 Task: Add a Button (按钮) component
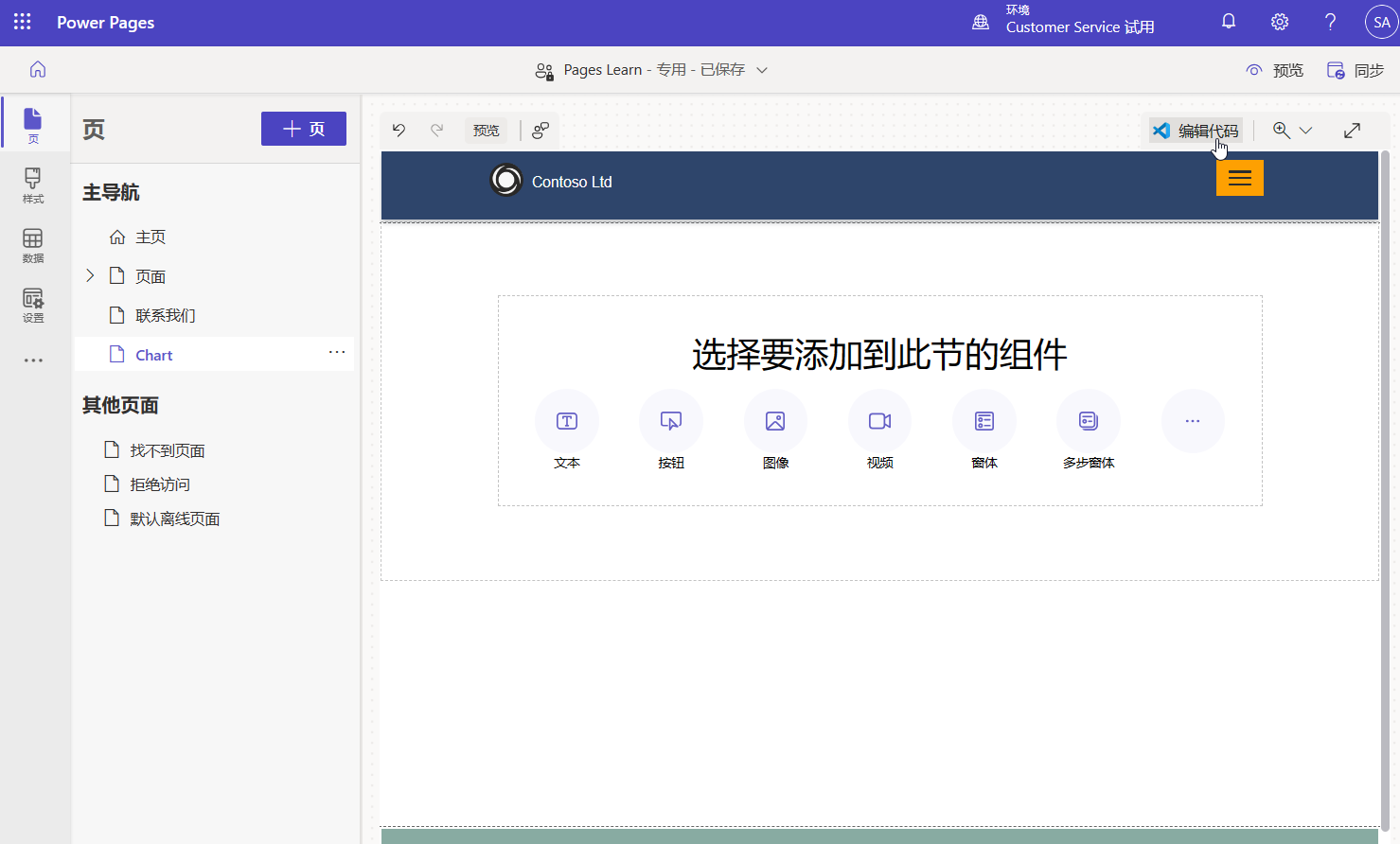tap(671, 421)
